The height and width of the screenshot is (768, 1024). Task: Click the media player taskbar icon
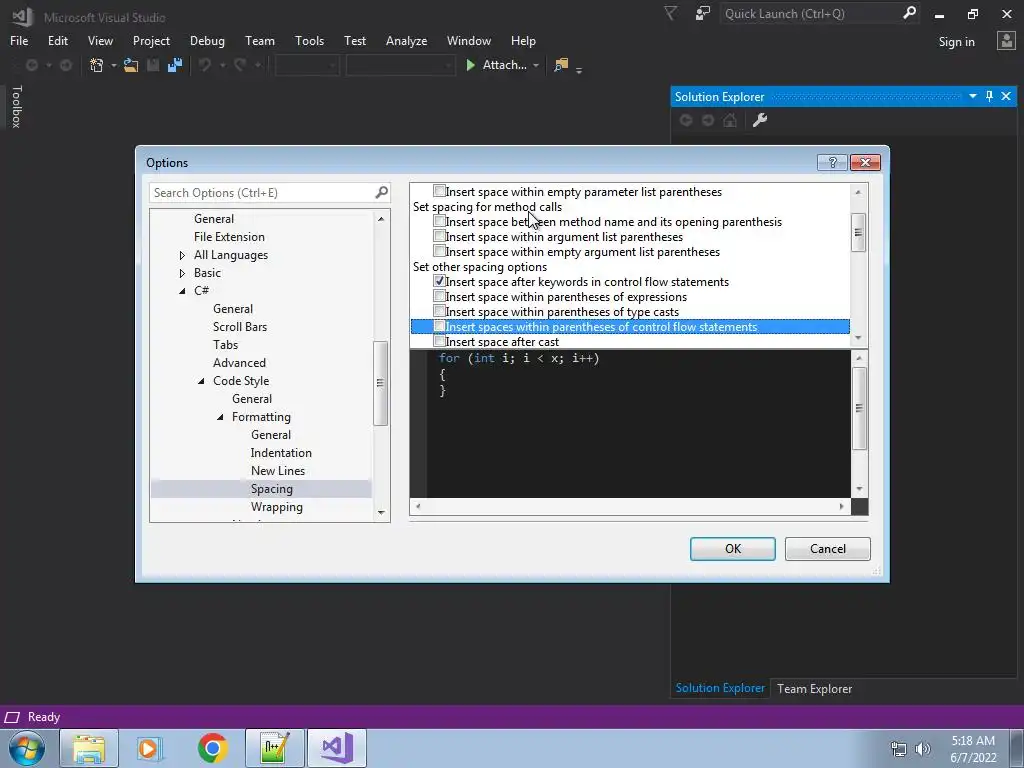[149, 748]
